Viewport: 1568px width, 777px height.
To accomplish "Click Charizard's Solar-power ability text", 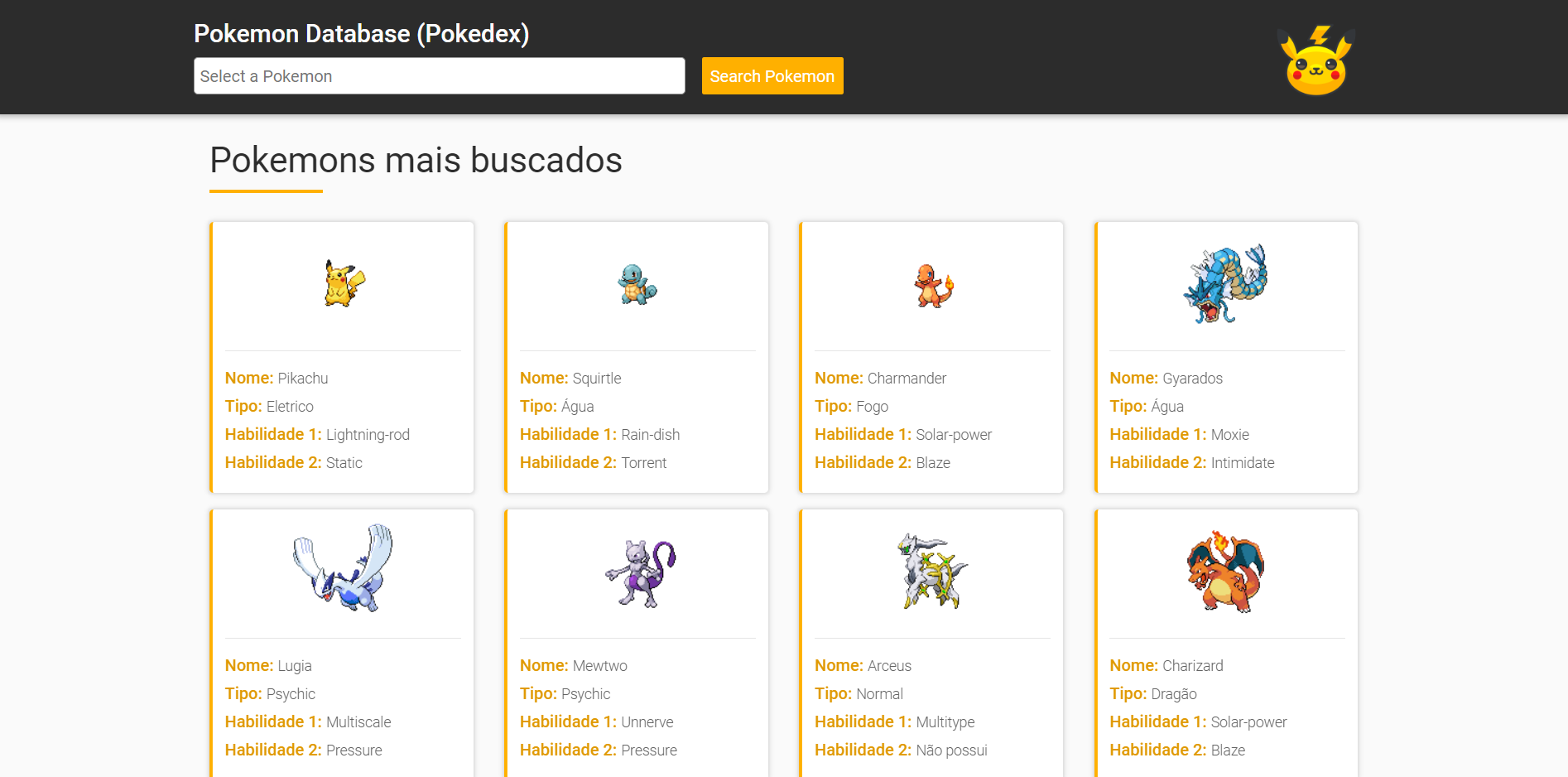I will (x=1249, y=722).
